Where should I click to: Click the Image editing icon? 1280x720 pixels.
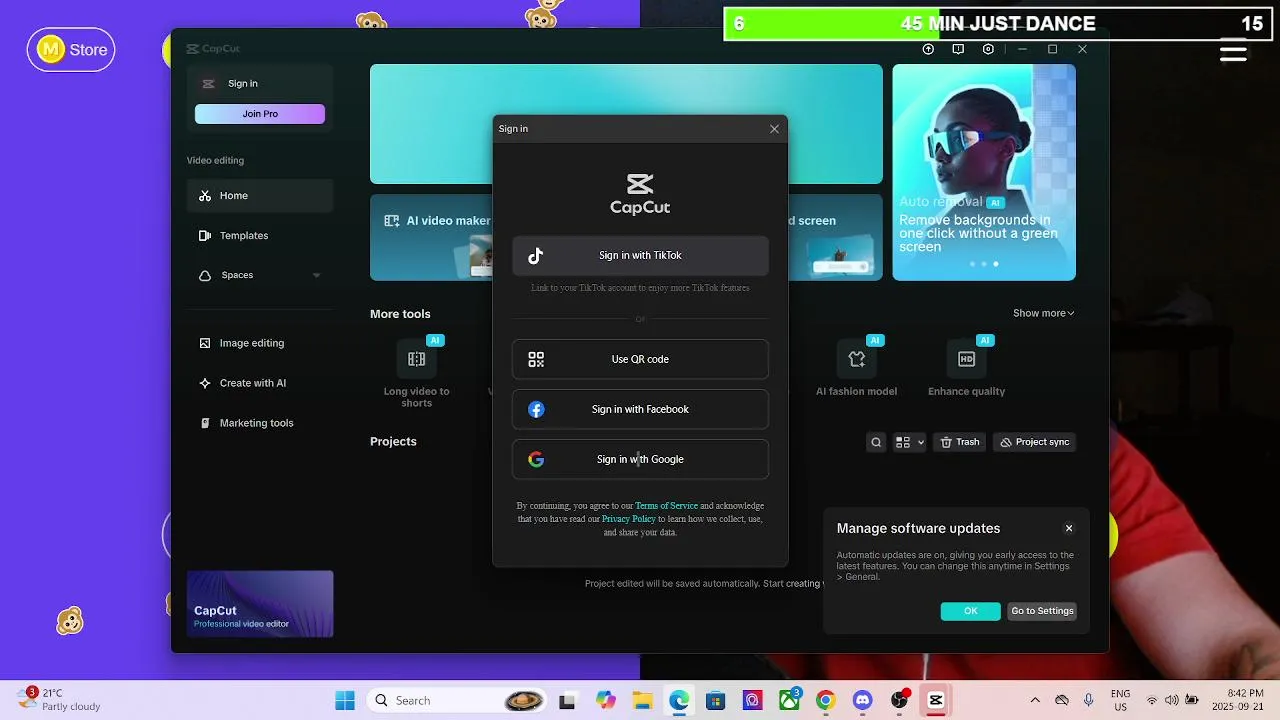pos(205,343)
